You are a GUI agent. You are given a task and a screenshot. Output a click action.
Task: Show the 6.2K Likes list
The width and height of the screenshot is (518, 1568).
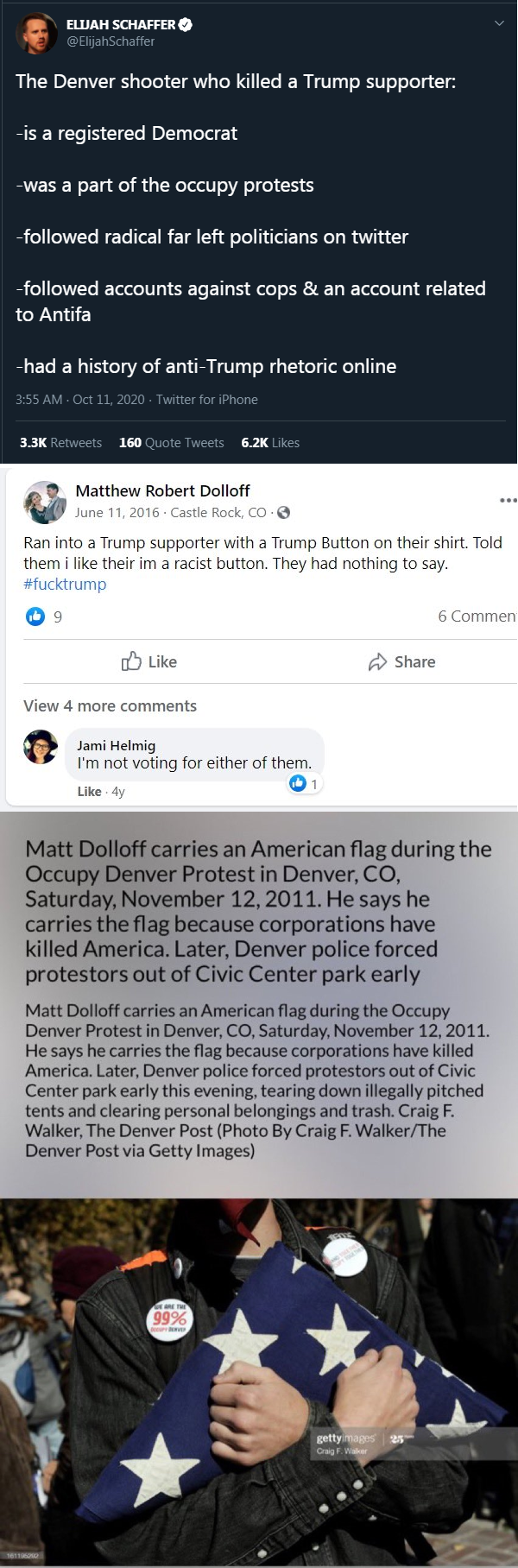point(270,443)
